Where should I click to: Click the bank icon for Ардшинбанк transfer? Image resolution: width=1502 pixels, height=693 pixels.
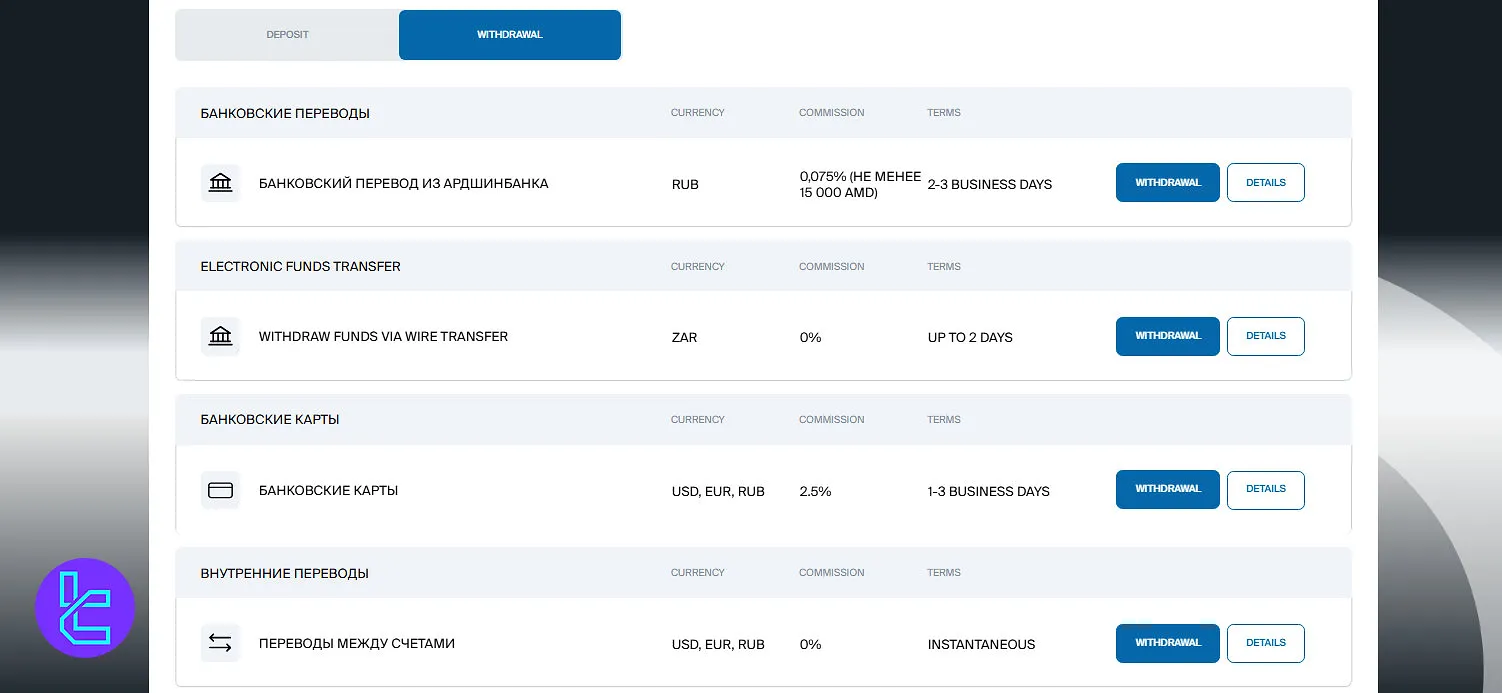220,183
